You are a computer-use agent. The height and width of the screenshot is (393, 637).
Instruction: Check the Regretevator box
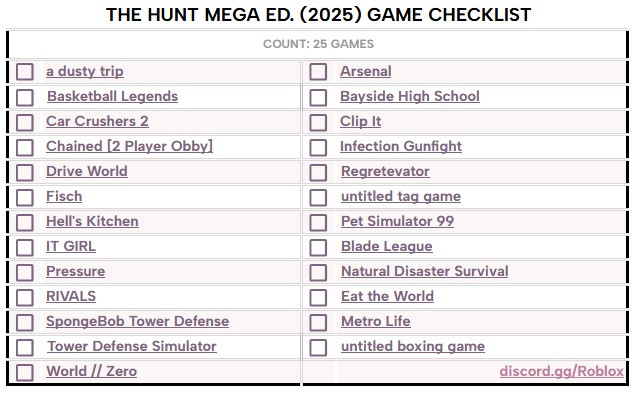pos(318,172)
